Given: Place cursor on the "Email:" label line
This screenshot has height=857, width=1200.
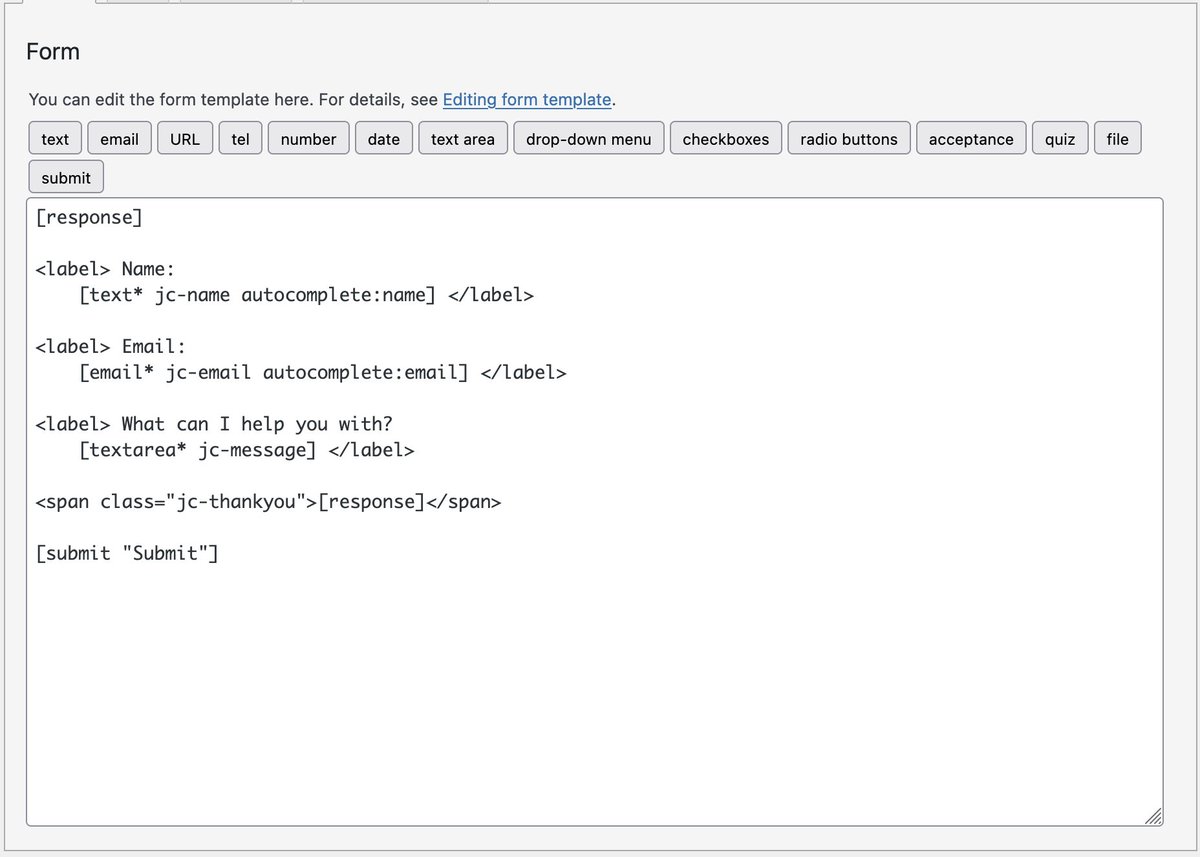Looking at the screenshot, I should pos(111,346).
